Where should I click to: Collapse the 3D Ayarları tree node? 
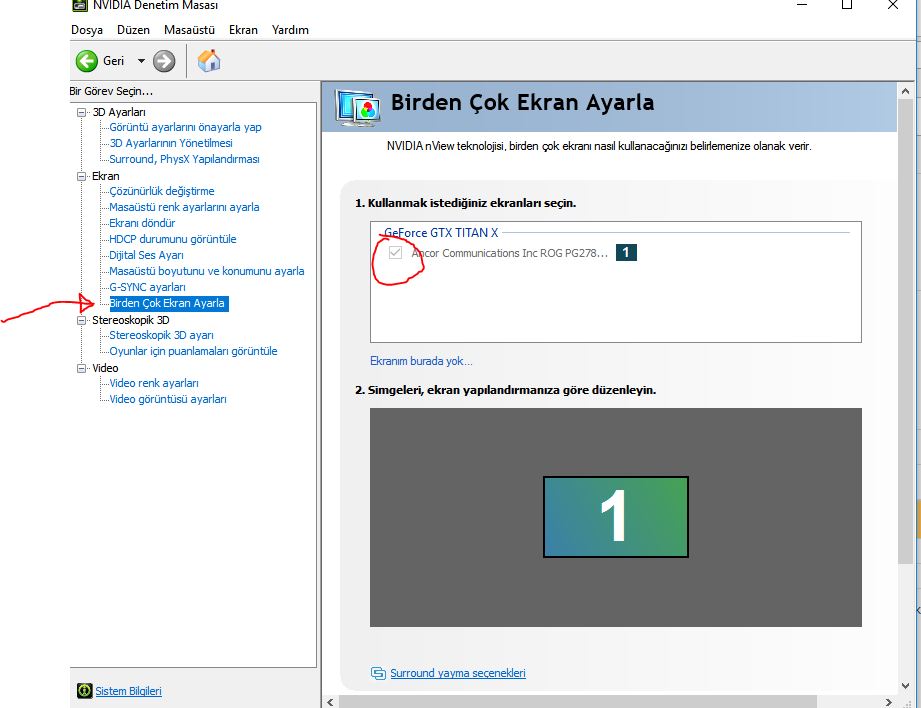point(82,112)
